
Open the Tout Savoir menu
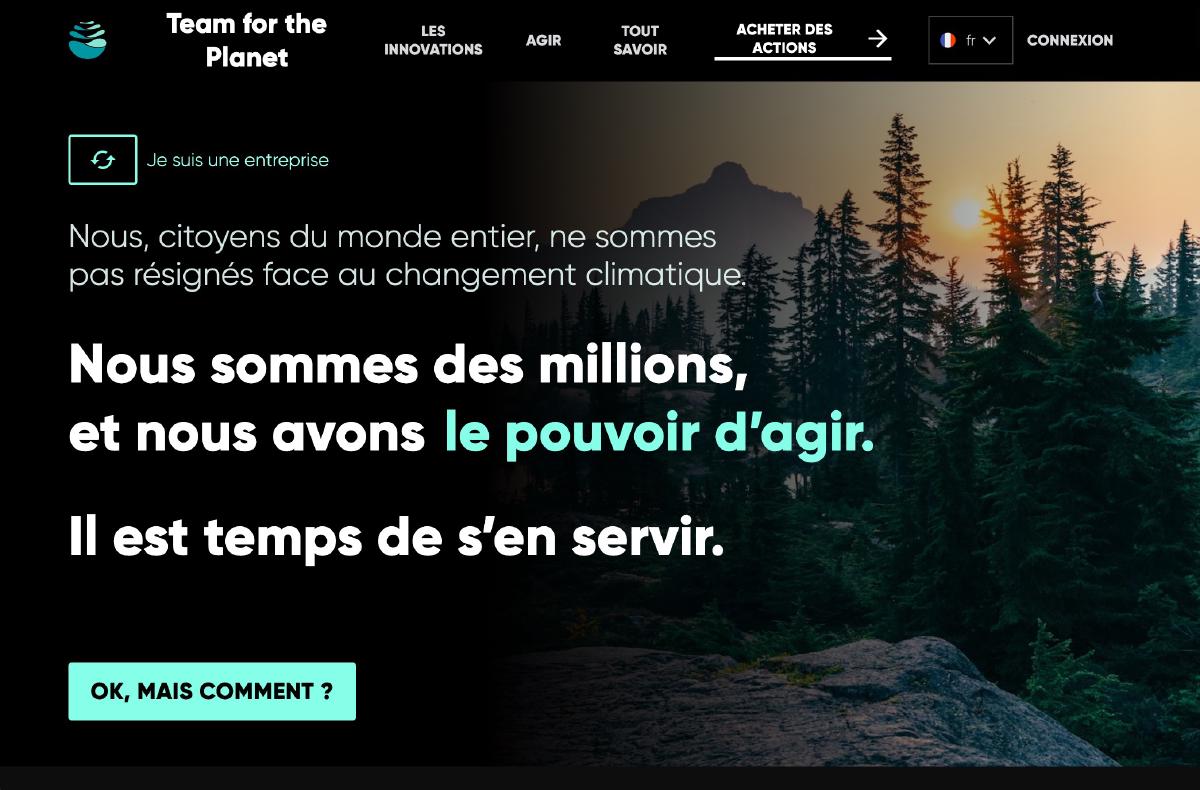pyautogui.click(x=640, y=40)
